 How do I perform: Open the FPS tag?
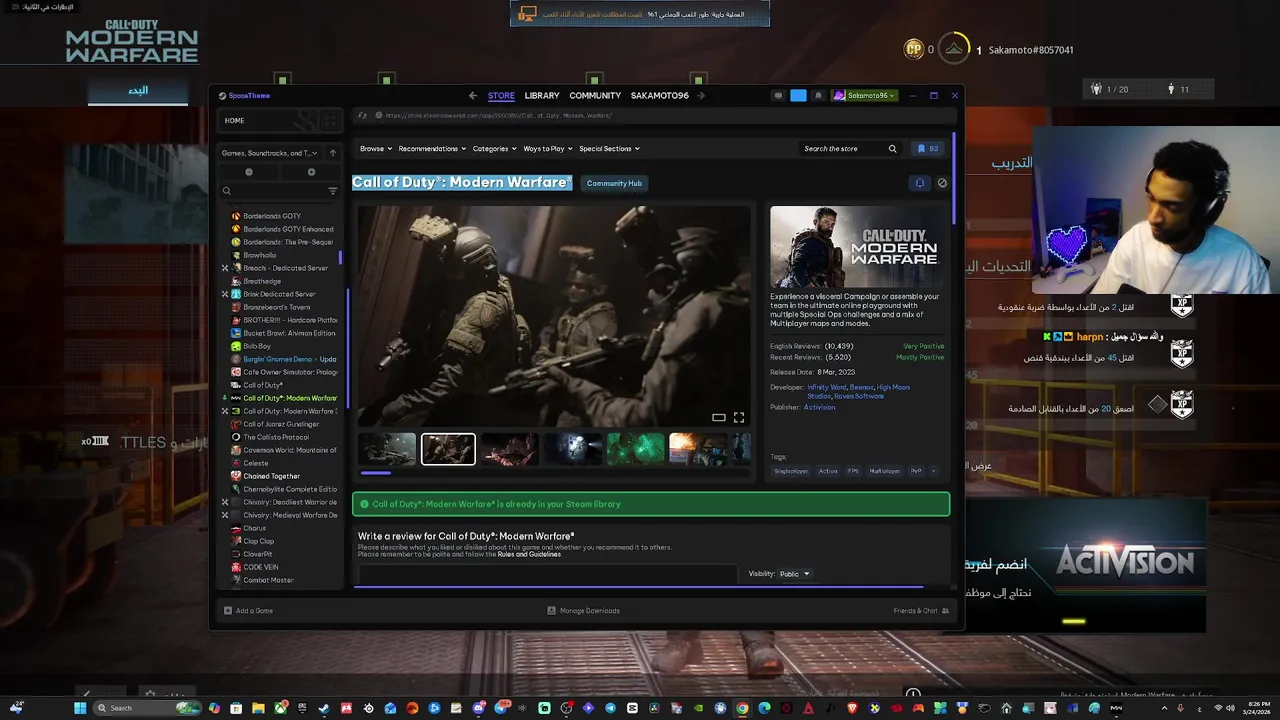[853, 471]
